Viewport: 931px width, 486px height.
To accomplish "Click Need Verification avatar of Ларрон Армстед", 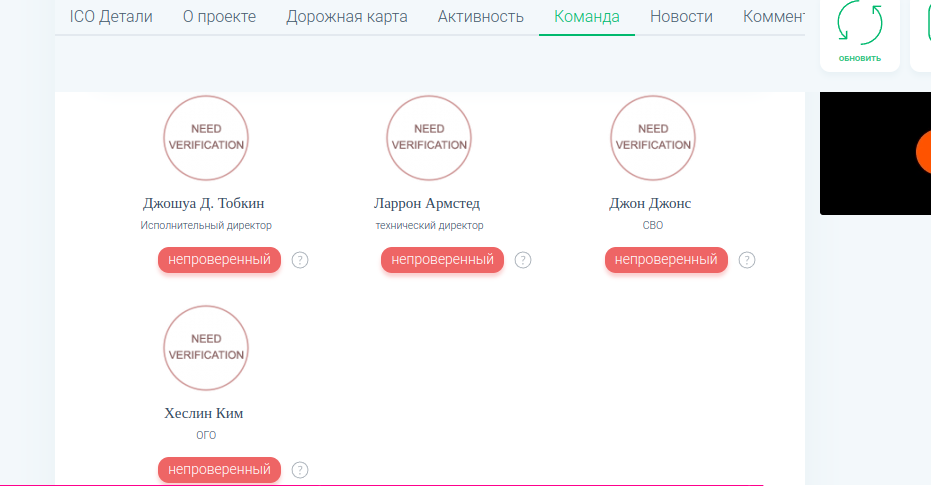I will [x=429, y=138].
